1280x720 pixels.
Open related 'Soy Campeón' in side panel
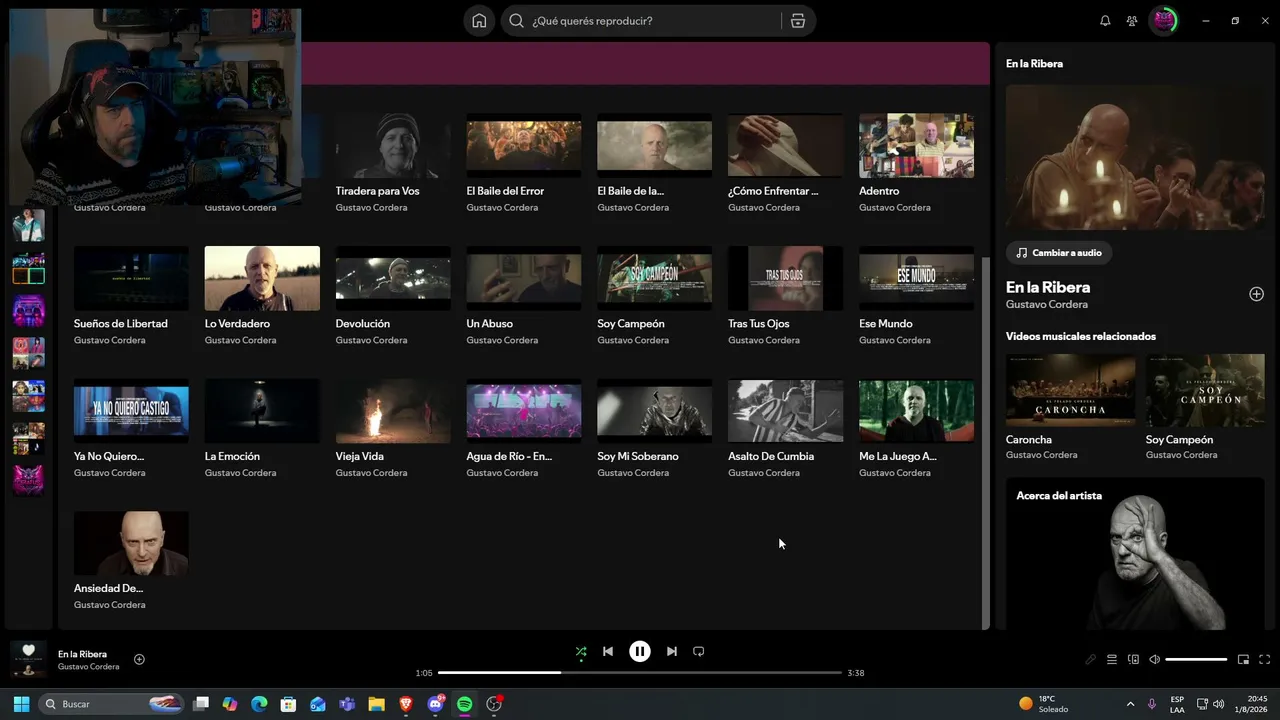pyautogui.click(x=1205, y=407)
